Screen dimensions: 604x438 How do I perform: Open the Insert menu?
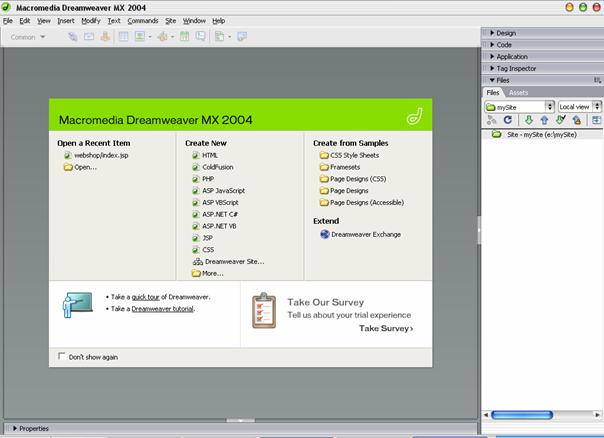pos(65,21)
